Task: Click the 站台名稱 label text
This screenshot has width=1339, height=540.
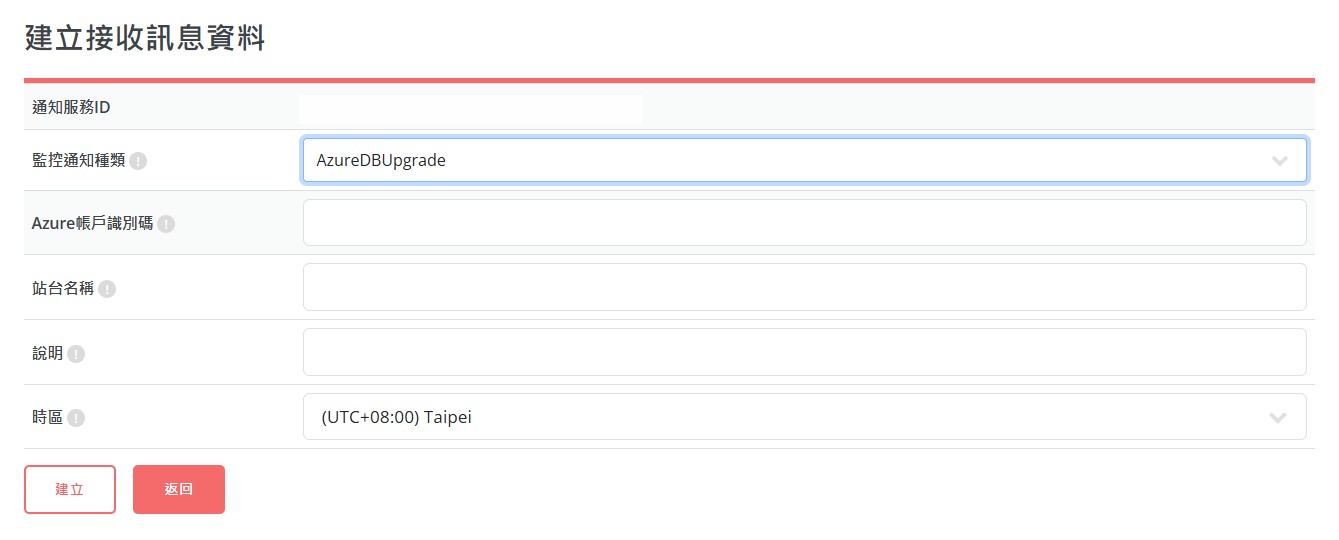Action: click(x=63, y=289)
